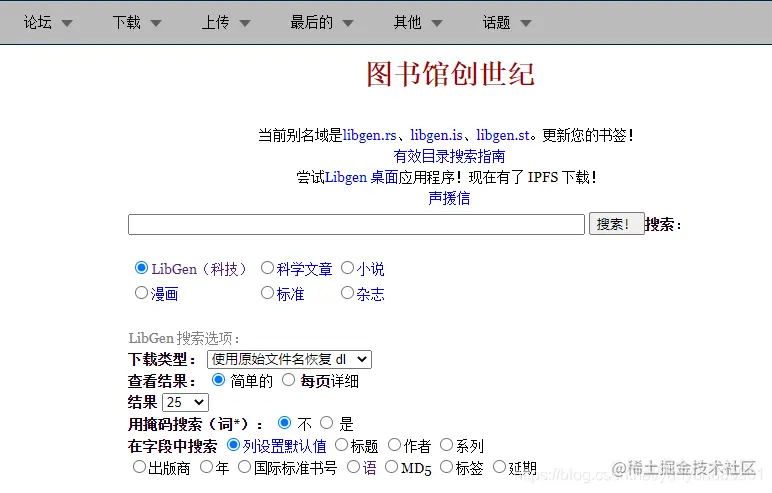
Task: Select the LibGen（科技）radio button
Action: point(141,267)
